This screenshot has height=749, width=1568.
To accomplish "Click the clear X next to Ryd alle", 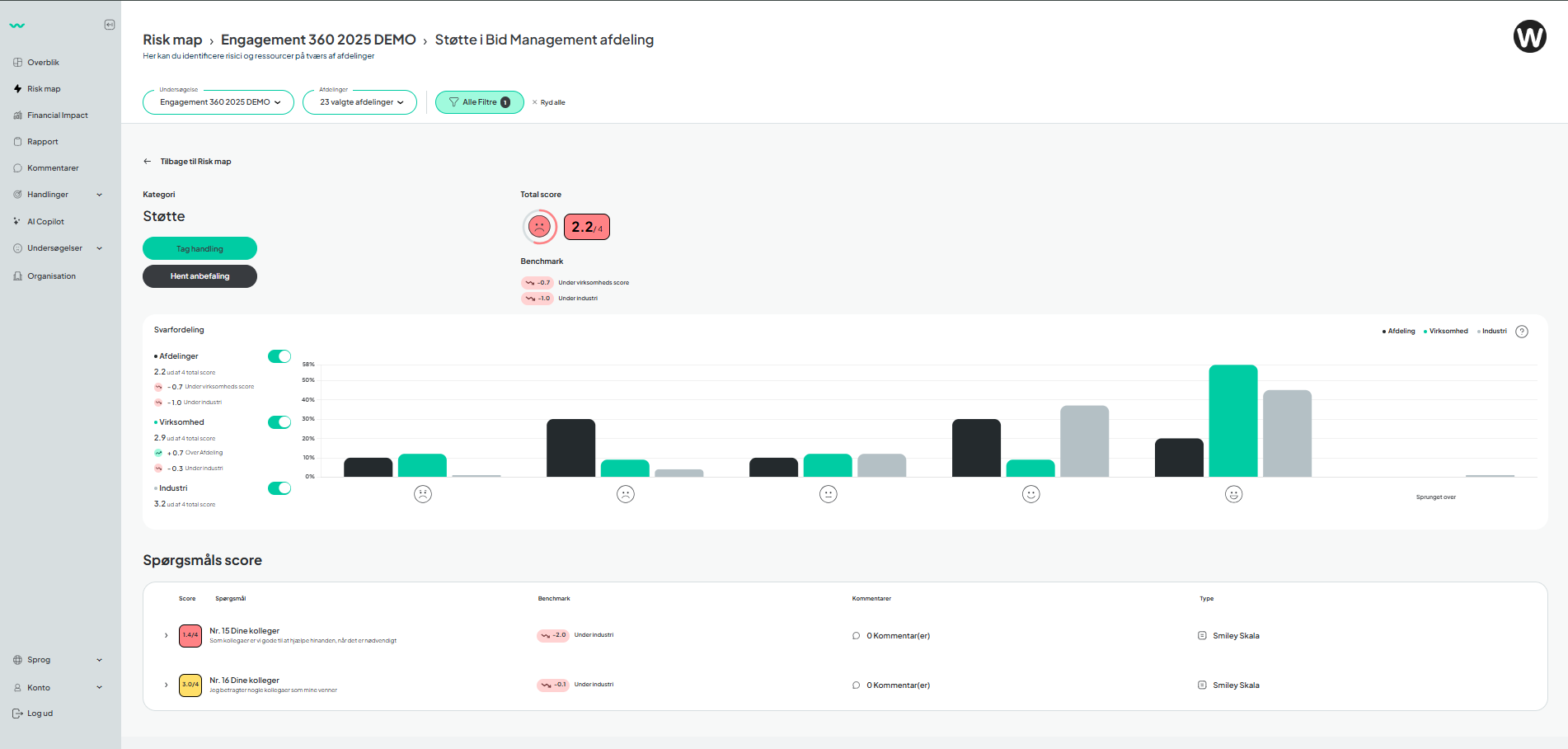I will click(534, 102).
